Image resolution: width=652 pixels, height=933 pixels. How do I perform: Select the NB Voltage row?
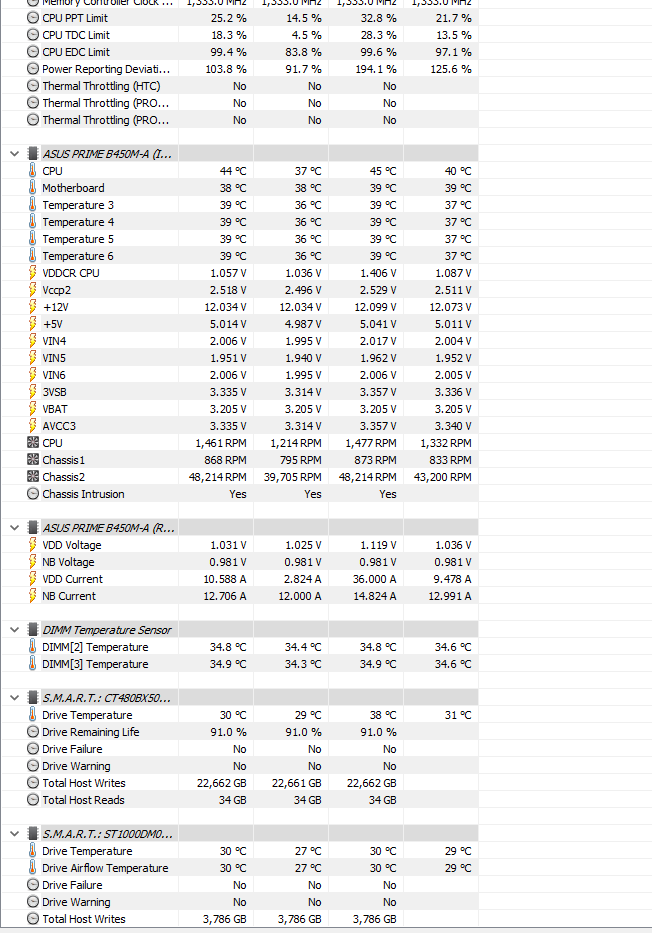pyautogui.click(x=239, y=562)
